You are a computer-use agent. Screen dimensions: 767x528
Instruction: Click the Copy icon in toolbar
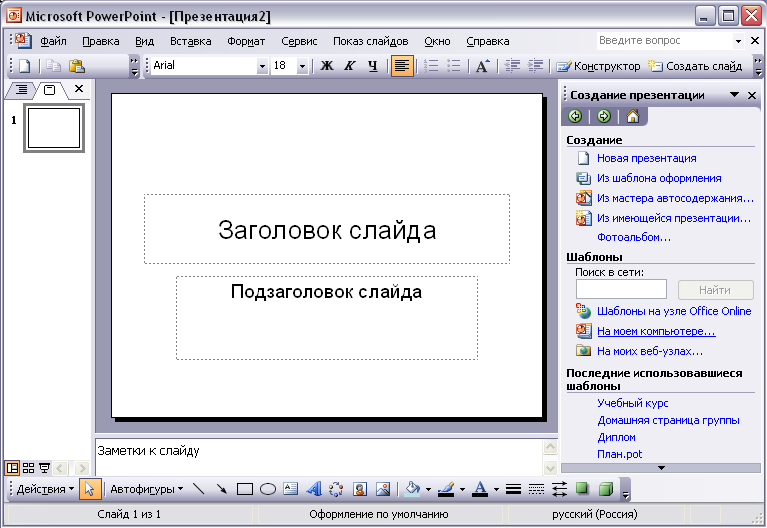(53, 66)
